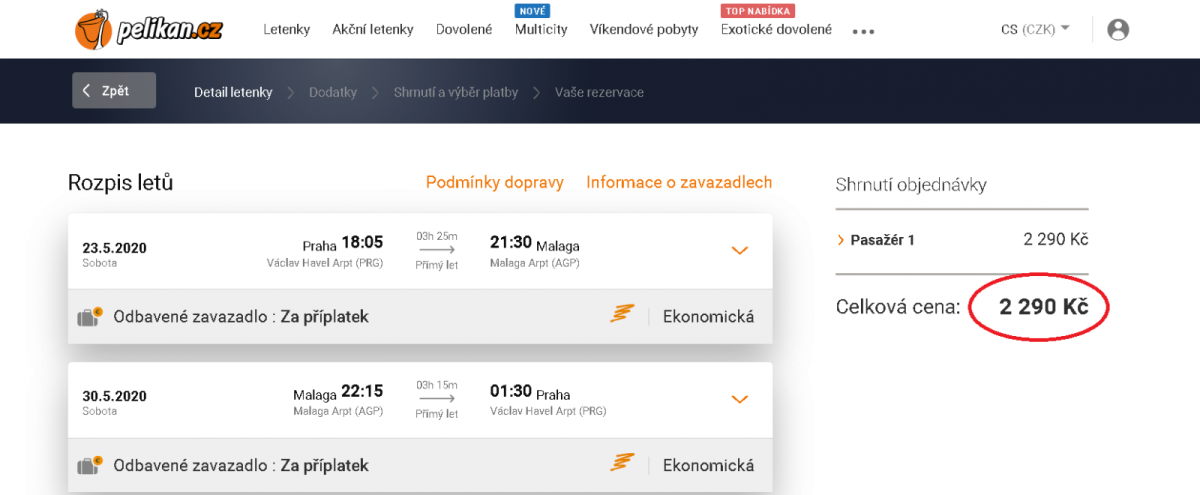Expand the Malaga to Praha flight details
This screenshot has height=495, width=1200.
click(x=740, y=400)
